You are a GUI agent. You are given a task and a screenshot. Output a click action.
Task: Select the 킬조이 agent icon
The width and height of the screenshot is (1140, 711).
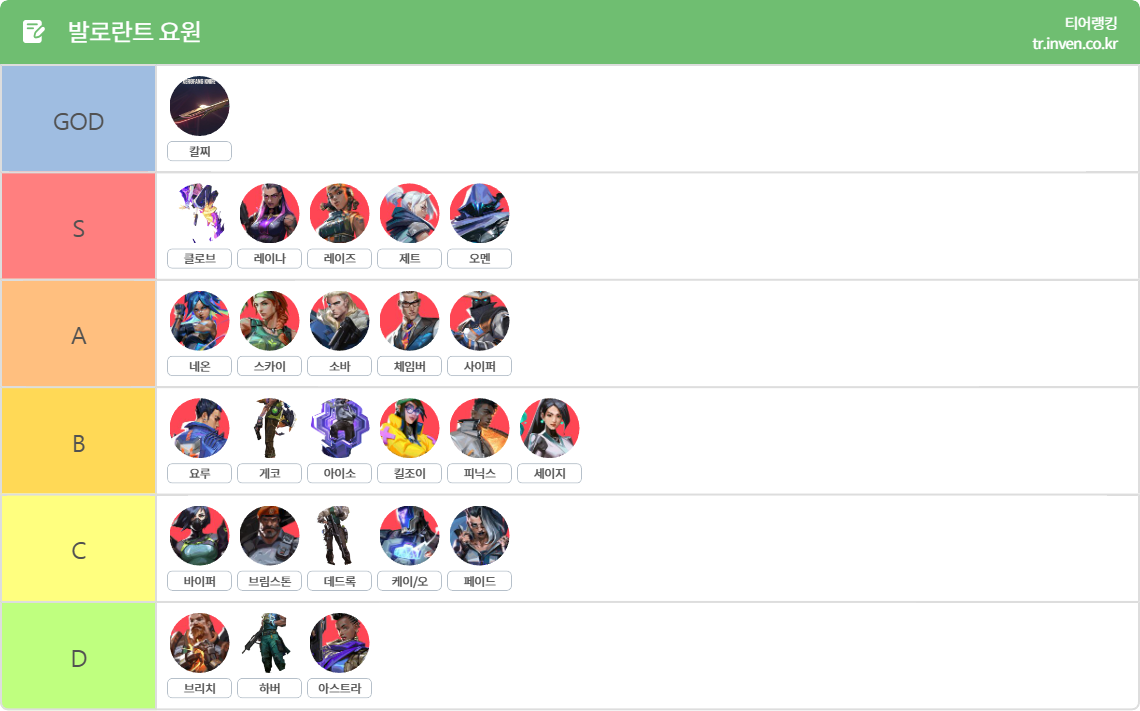pyautogui.click(x=409, y=428)
